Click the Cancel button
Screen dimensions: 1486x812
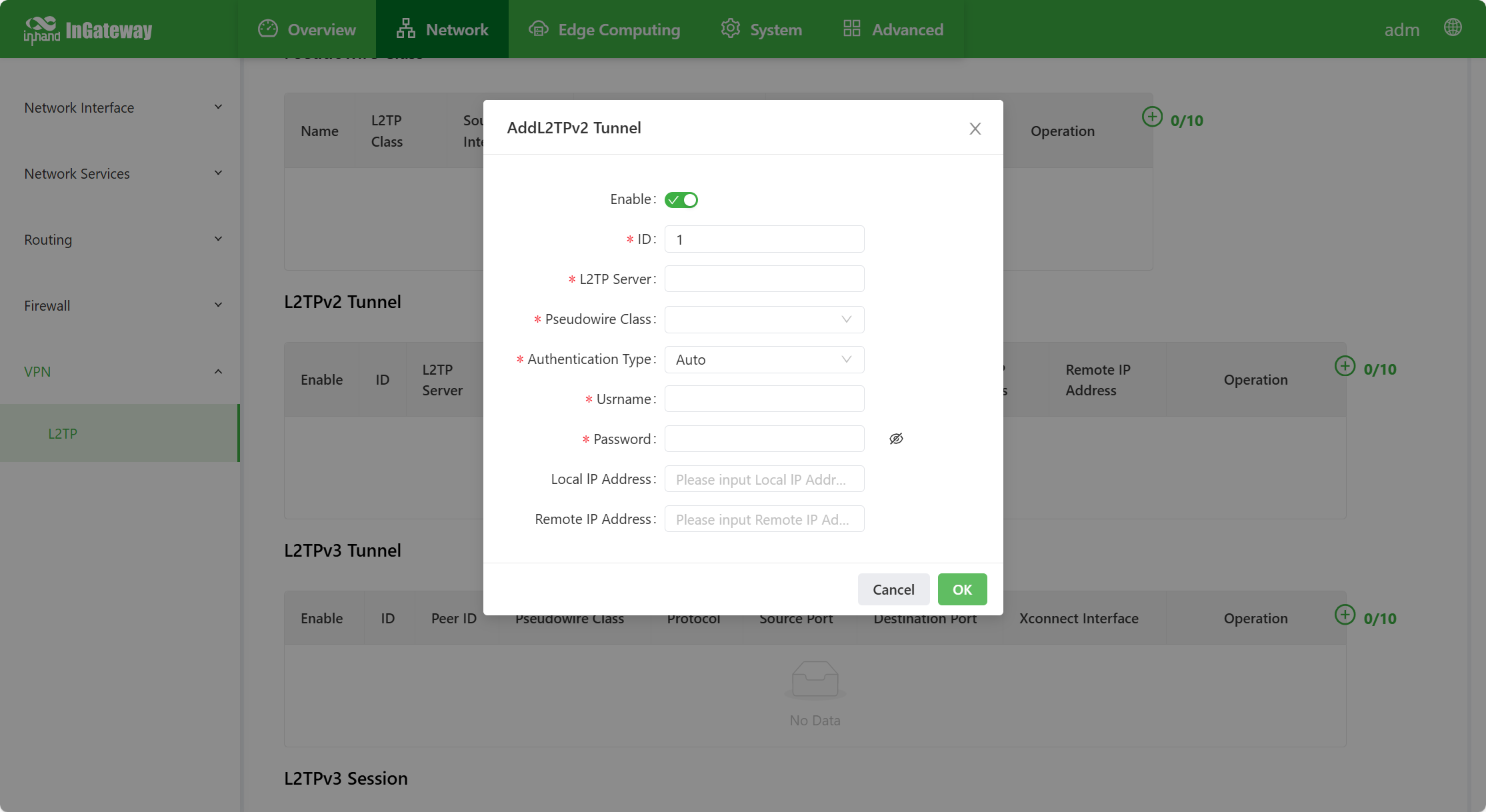[893, 589]
